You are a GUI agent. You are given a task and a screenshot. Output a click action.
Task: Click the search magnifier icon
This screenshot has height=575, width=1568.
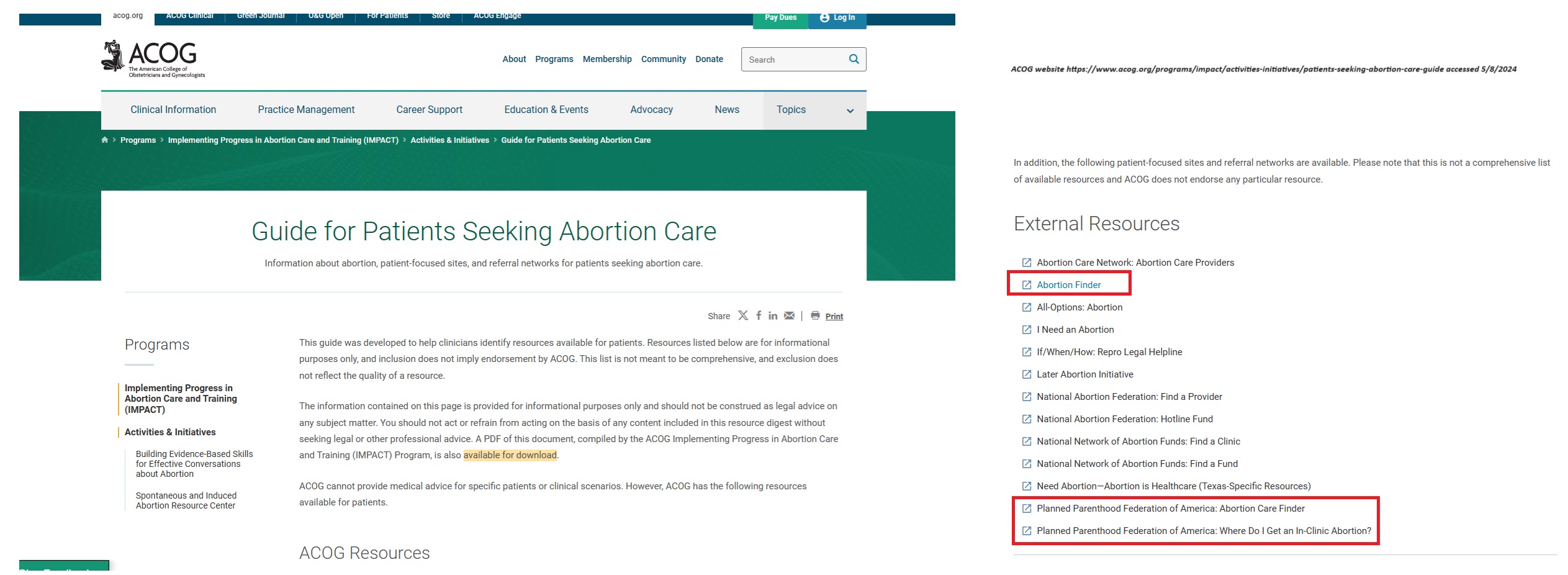(x=854, y=59)
